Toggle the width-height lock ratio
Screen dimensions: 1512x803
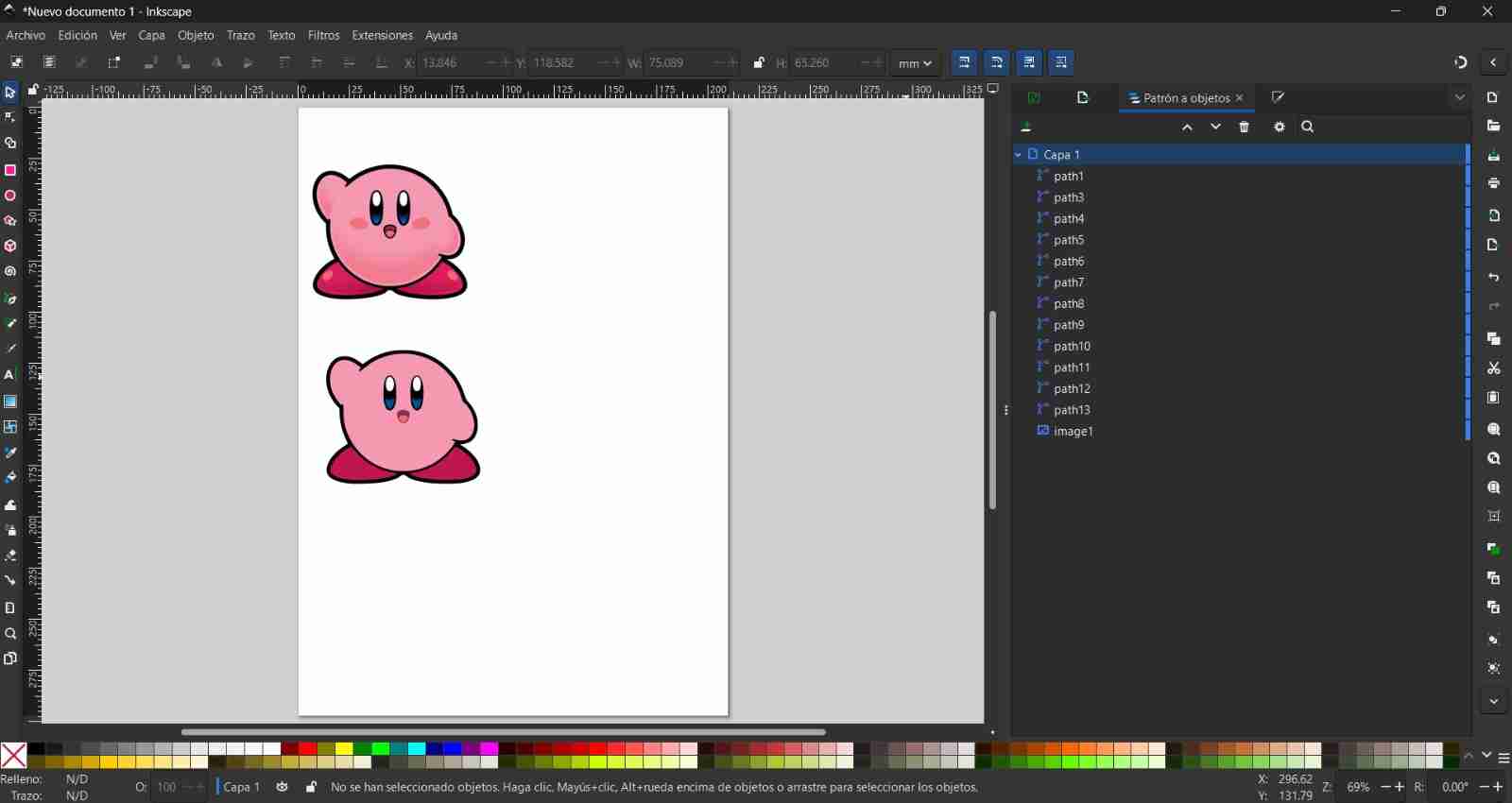point(759,62)
